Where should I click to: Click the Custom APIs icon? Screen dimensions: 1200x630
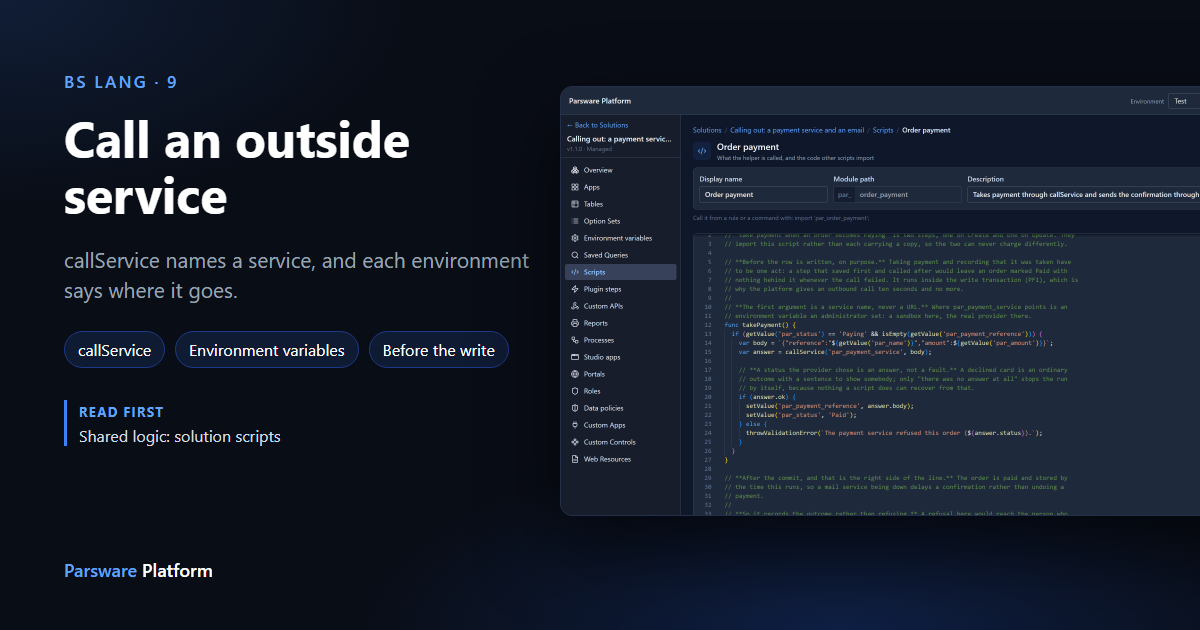point(575,306)
